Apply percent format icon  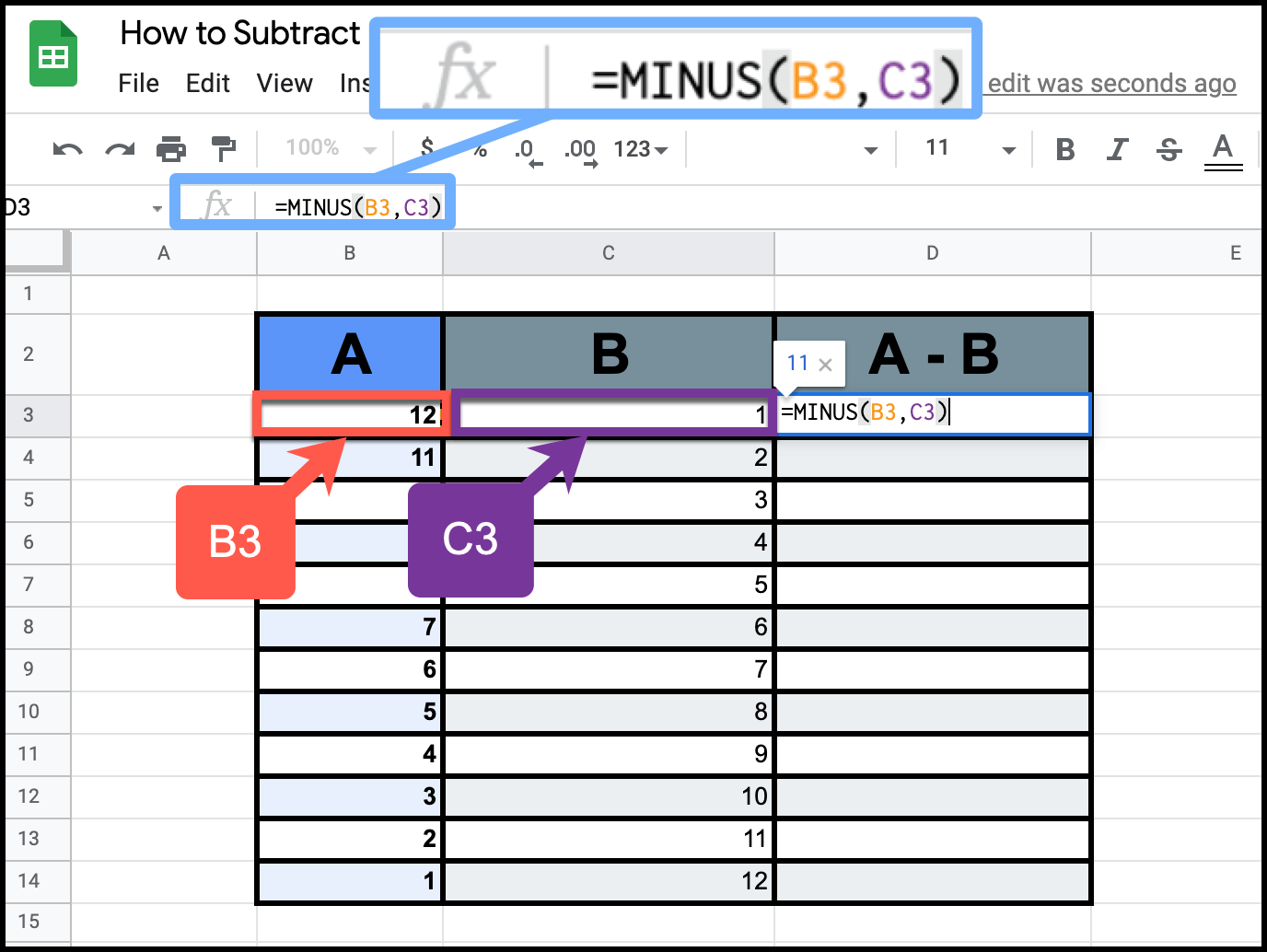479,148
